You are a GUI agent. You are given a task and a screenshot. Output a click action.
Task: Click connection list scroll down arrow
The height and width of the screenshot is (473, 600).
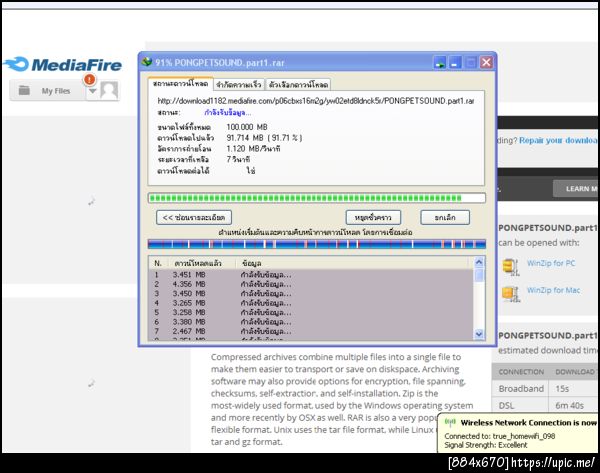479,334
